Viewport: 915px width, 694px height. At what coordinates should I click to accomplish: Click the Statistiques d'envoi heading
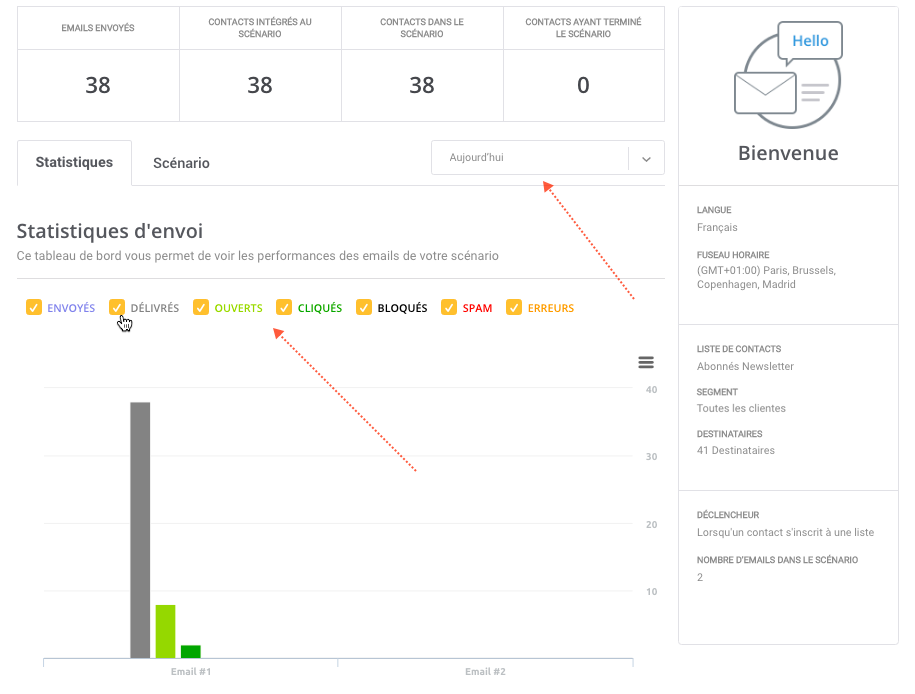coord(110,231)
